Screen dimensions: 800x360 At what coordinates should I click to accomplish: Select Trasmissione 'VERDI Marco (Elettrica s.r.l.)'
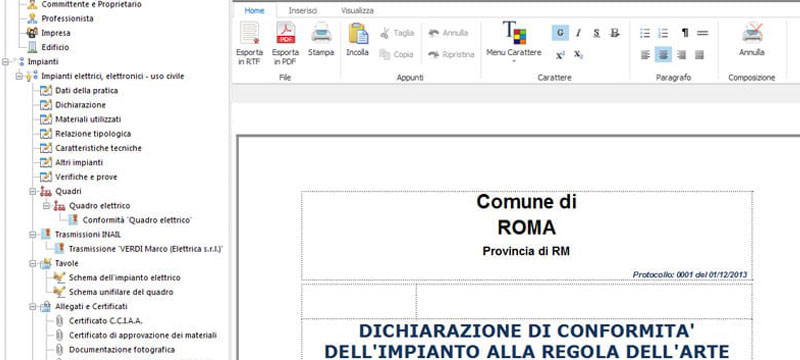click(x=140, y=249)
